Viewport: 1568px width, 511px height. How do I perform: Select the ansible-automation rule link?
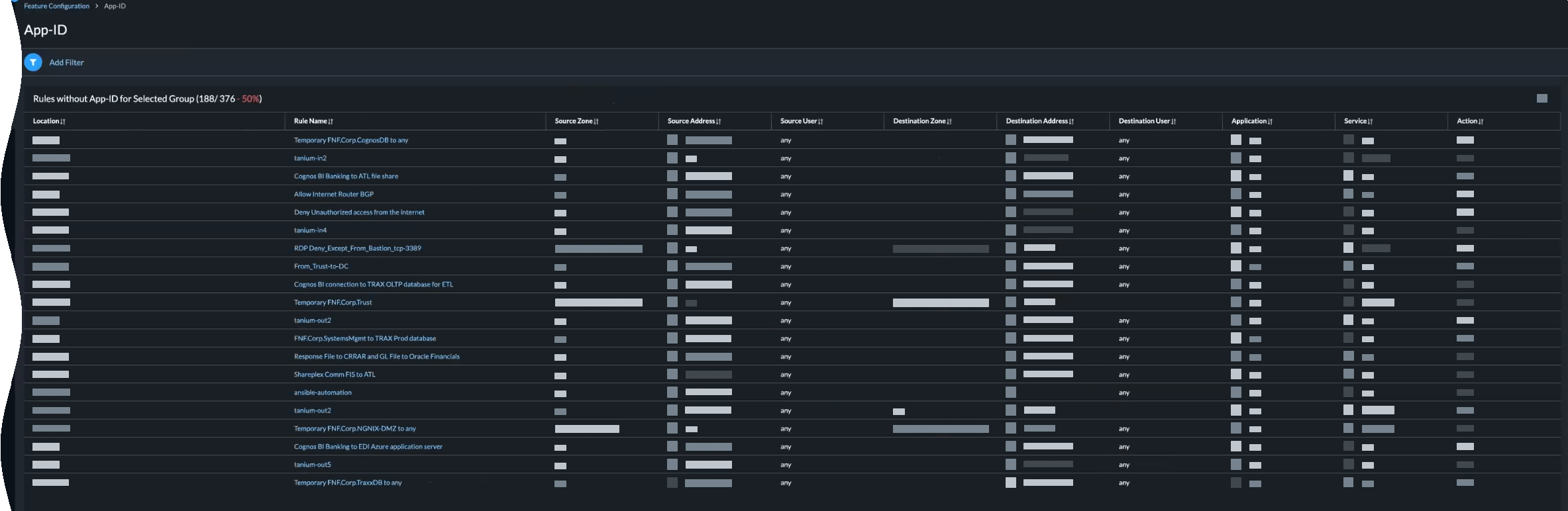point(323,393)
